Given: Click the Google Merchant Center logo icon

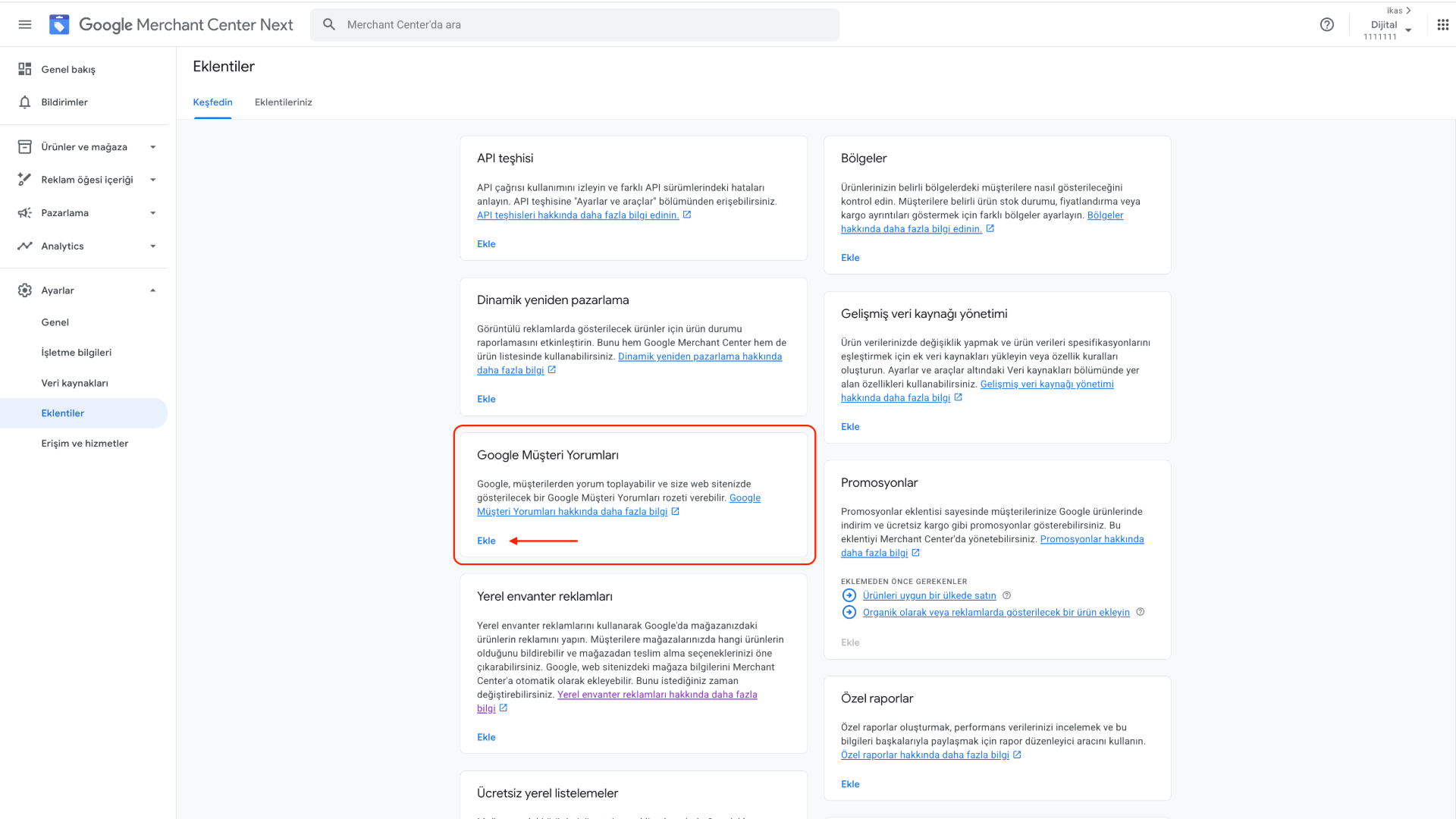Looking at the screenshot, I should [59, 24].
